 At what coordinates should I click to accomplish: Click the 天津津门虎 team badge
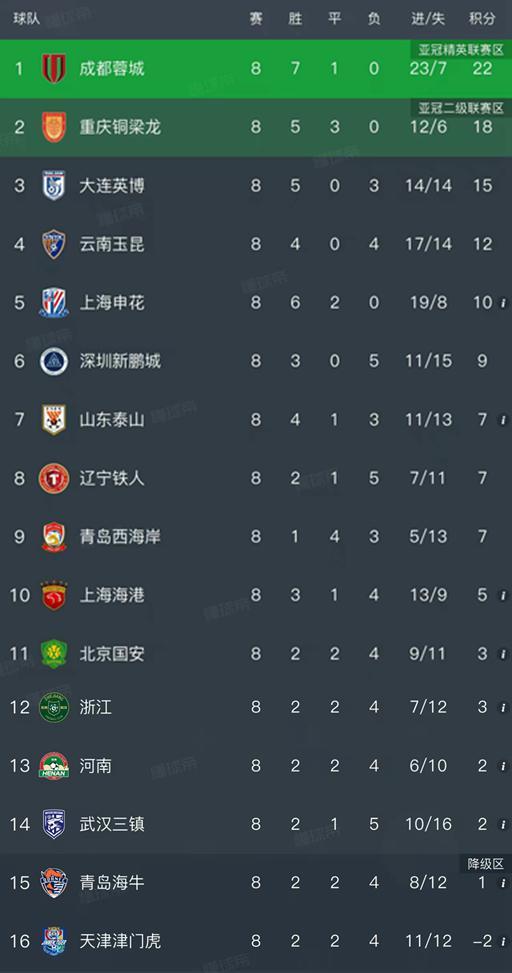click(54, 941)
